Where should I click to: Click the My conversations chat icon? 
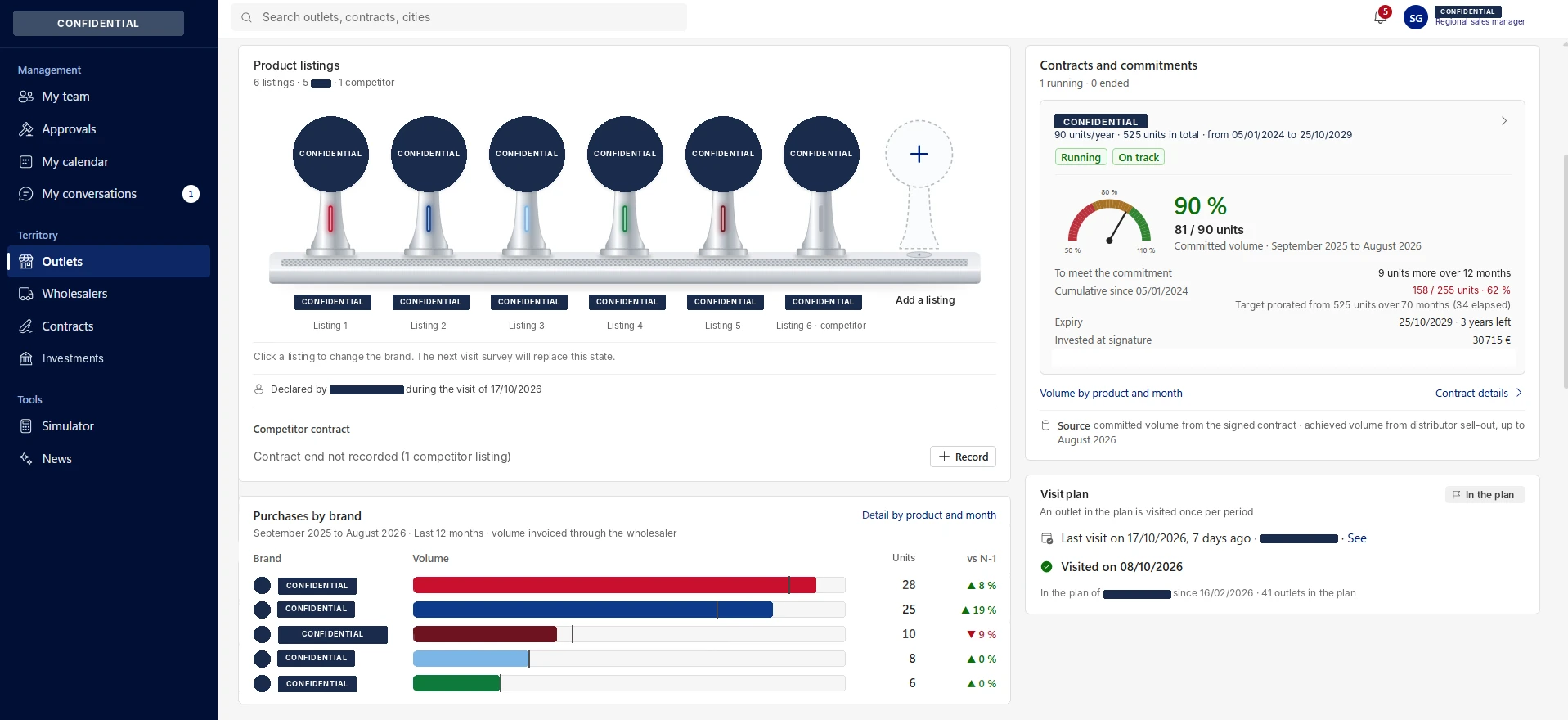click(x=26, y=194)
